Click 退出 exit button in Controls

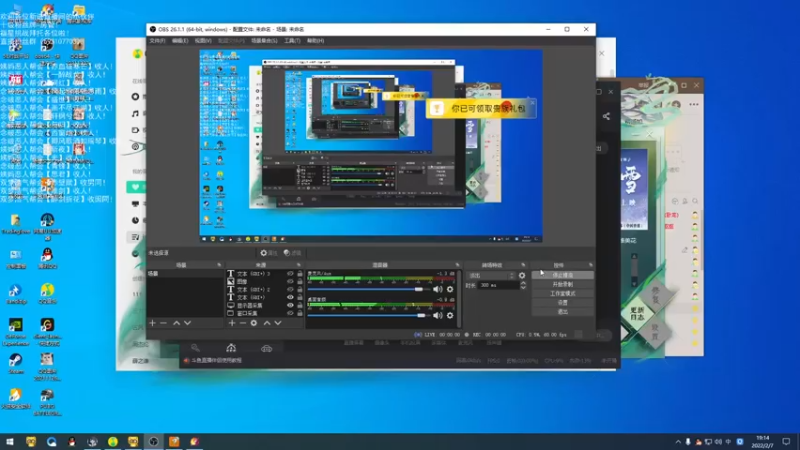(562, 312)
